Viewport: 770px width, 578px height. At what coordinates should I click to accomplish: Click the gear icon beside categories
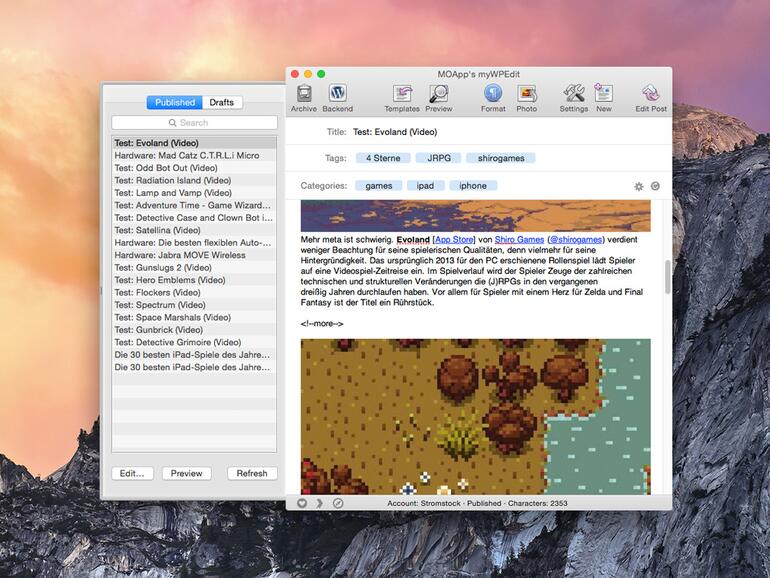pos(638,186)
